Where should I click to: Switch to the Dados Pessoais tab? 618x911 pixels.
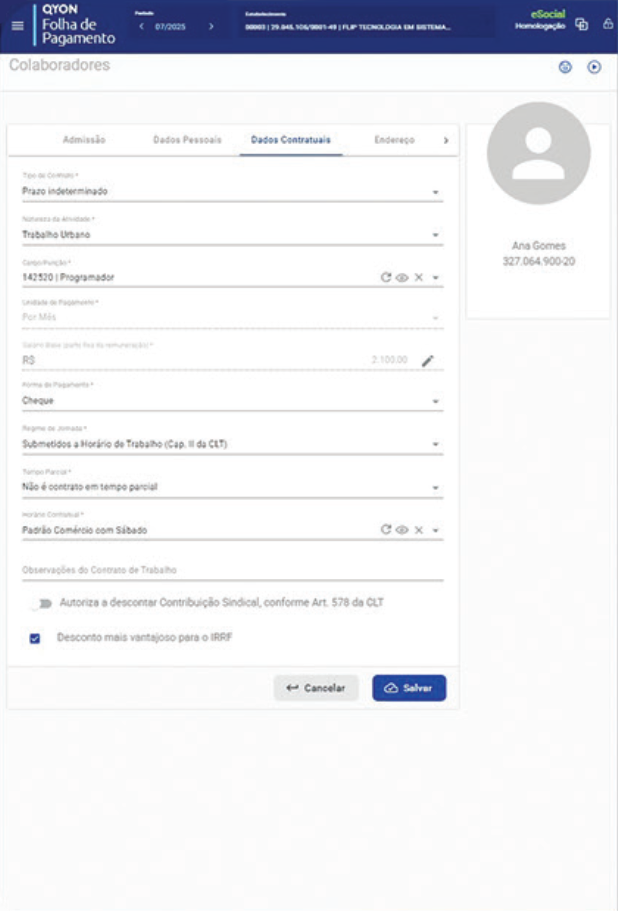(x=187, y=140)
